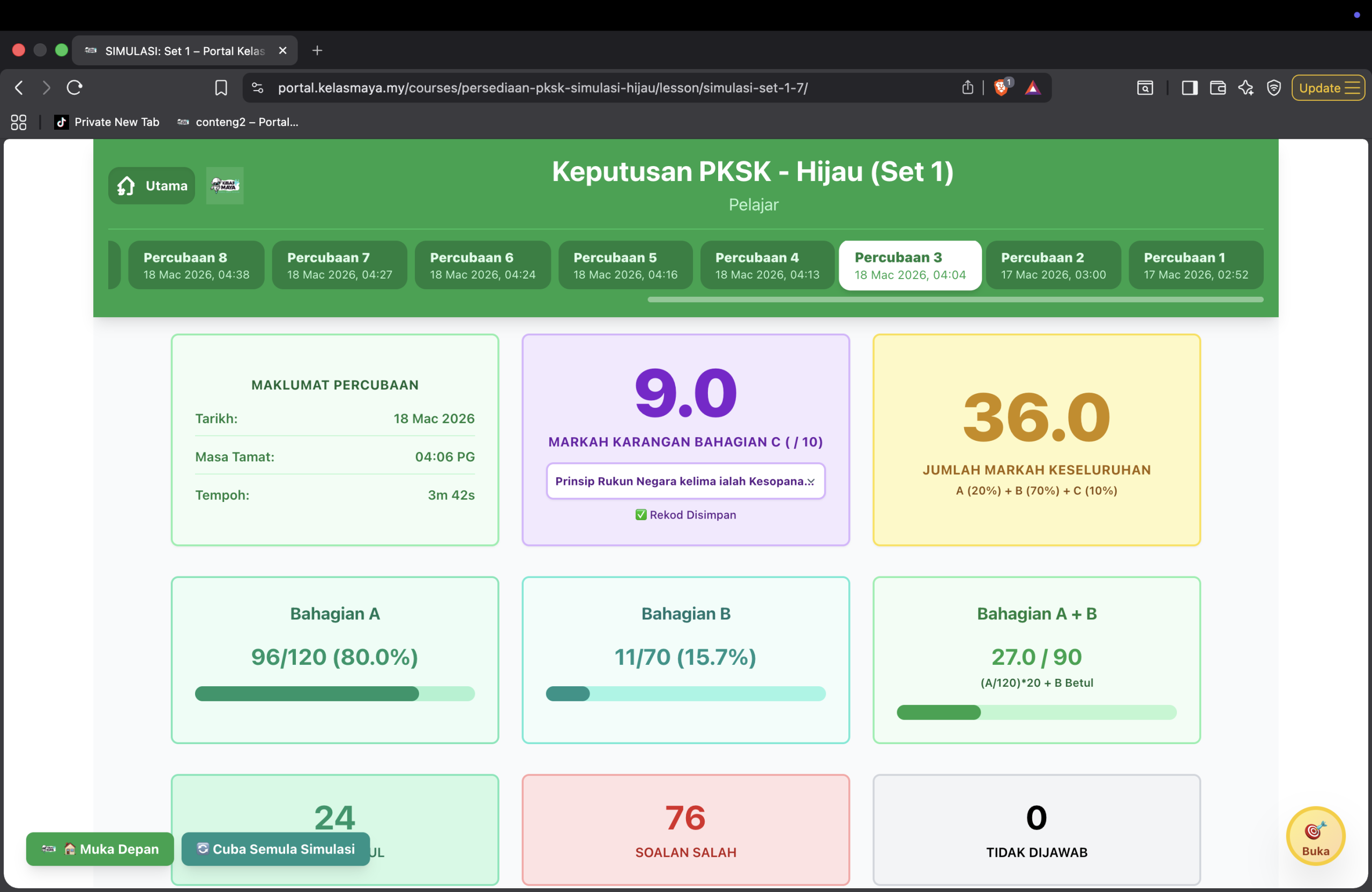Click the Brave Rewards triangle icon
Screen dimensions: 1372x892
pyautogui.click(x=1032, y=87)
